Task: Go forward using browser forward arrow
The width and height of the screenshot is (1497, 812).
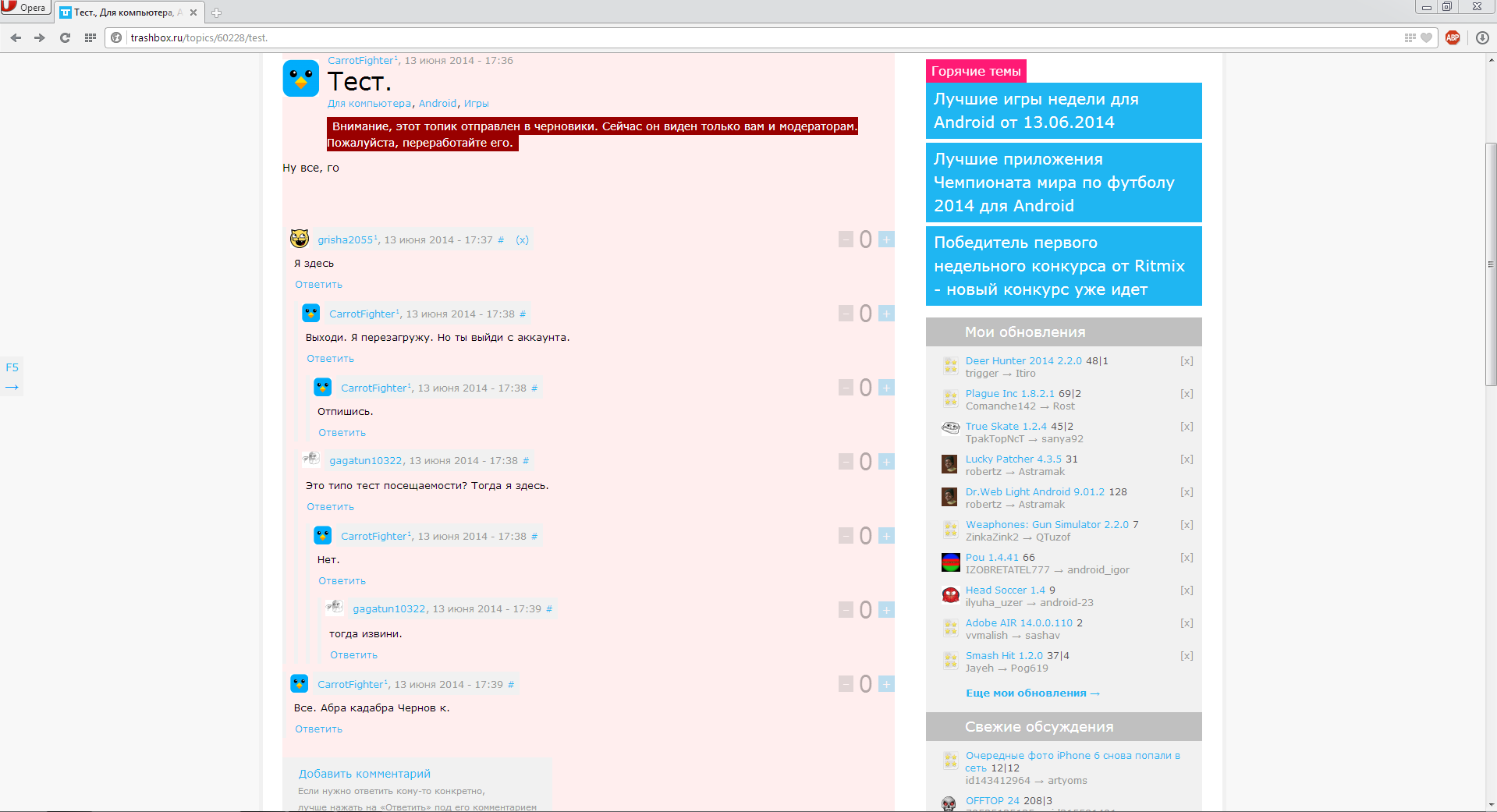Action: pos(39,37)
